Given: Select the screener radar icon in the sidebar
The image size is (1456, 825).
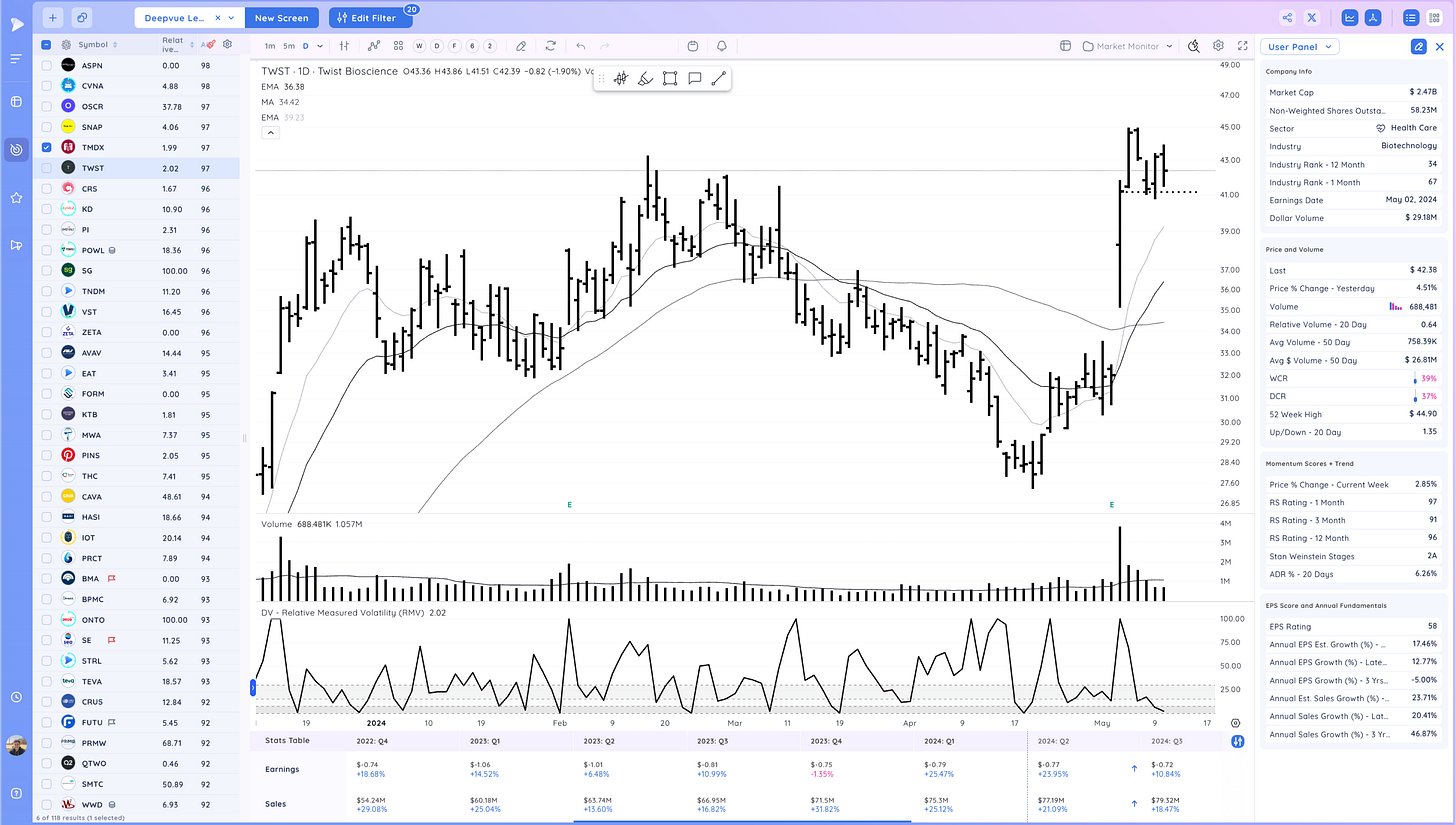Looking at the screenshot, I should click(16, 150).
